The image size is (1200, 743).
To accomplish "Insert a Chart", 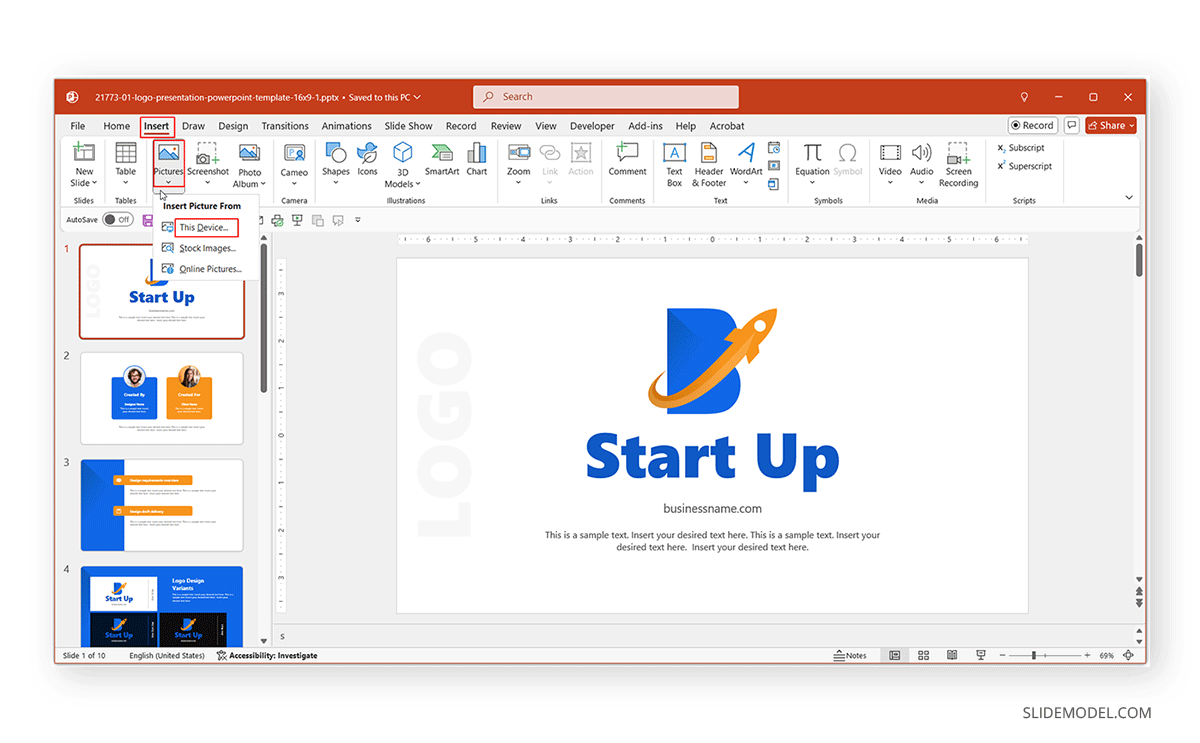I will (x=477, y=160).
